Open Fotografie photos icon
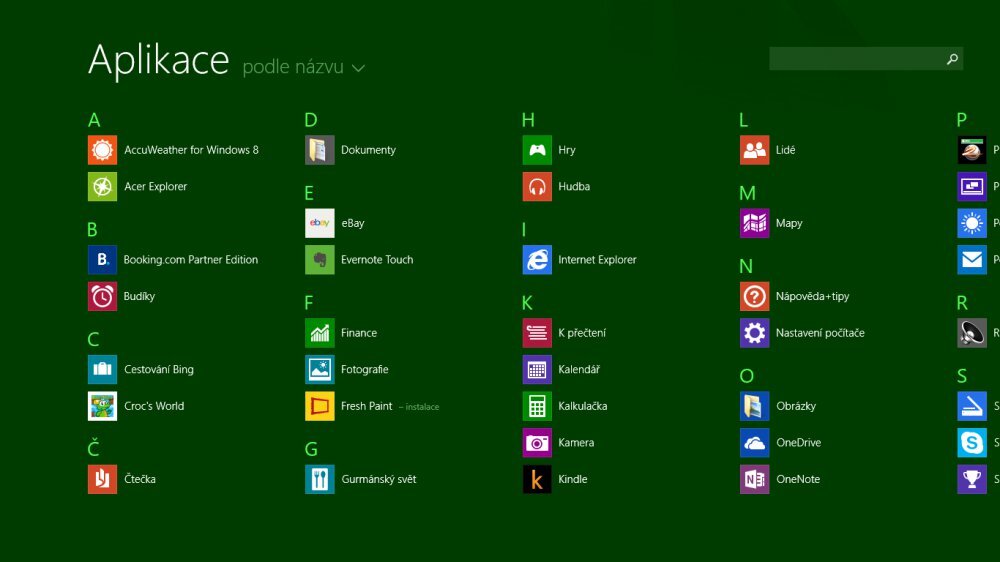The image size is (1000, 562). 320,369
